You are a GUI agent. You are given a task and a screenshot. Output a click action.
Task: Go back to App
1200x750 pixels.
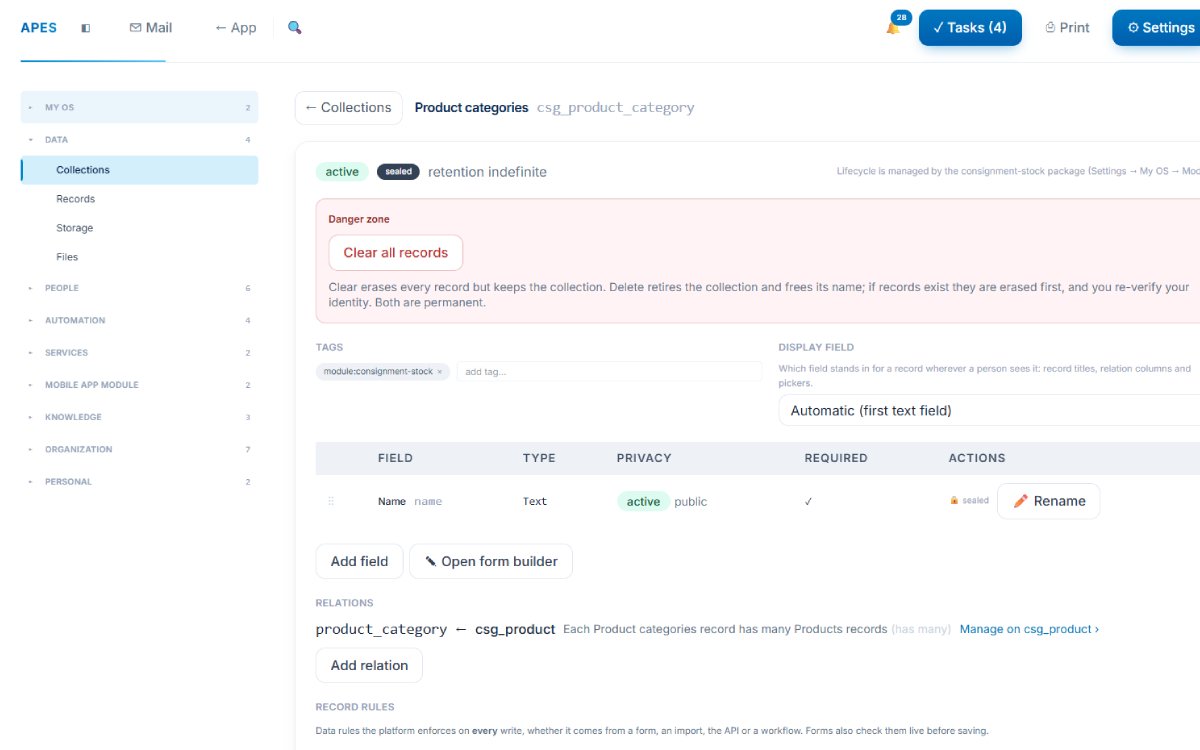pos(236,28)
